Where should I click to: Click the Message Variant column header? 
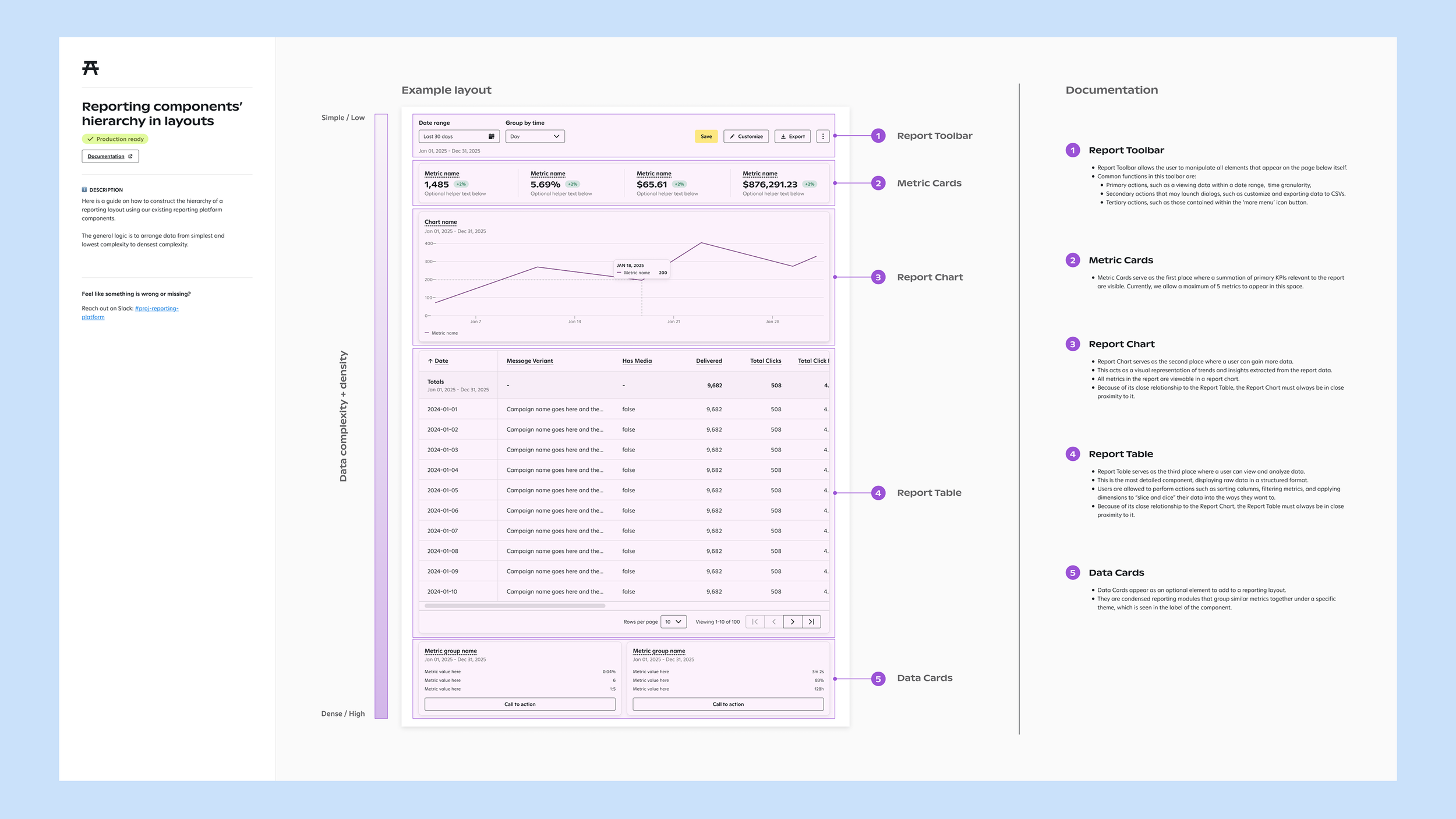[x=529, y=361]
